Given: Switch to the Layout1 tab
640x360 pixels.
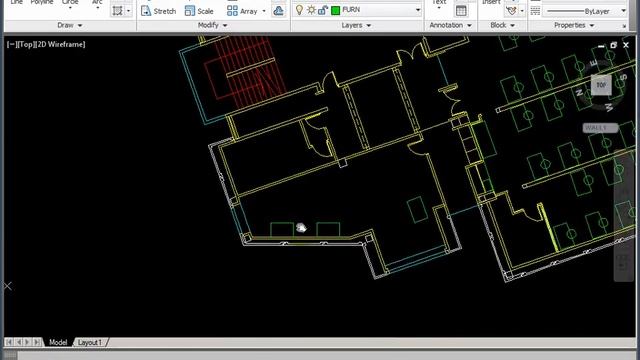Looking at the screenshot, I should [x=89, y=342].
